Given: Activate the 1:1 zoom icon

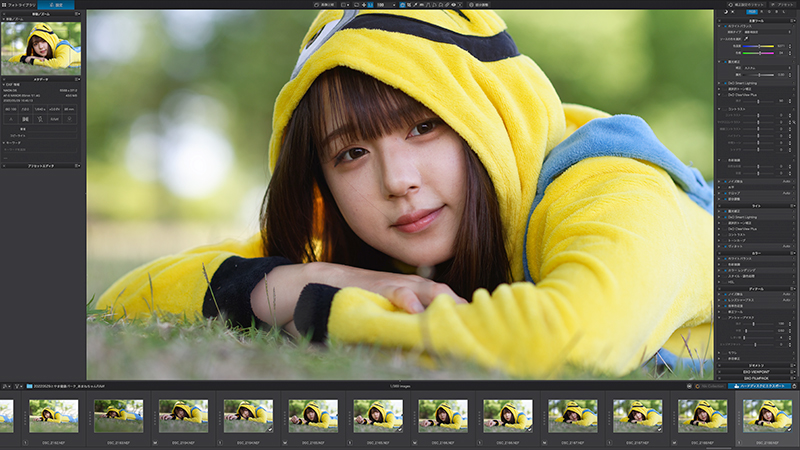Looking at the screenshot, I should coord(370,5).
